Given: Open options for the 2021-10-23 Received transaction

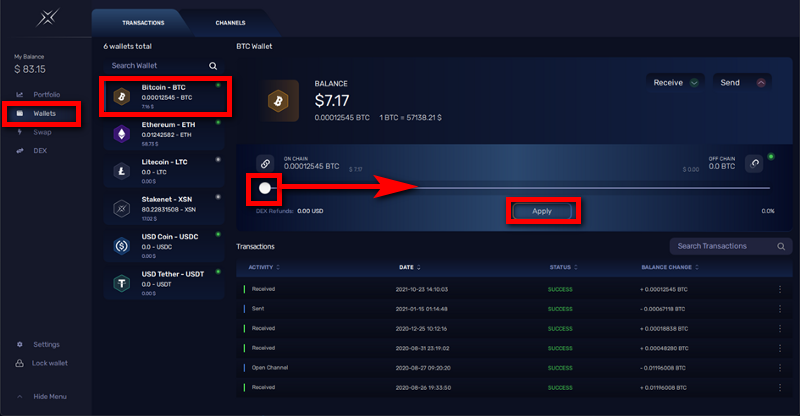Looking at the screenshot, I should point(780,289).
